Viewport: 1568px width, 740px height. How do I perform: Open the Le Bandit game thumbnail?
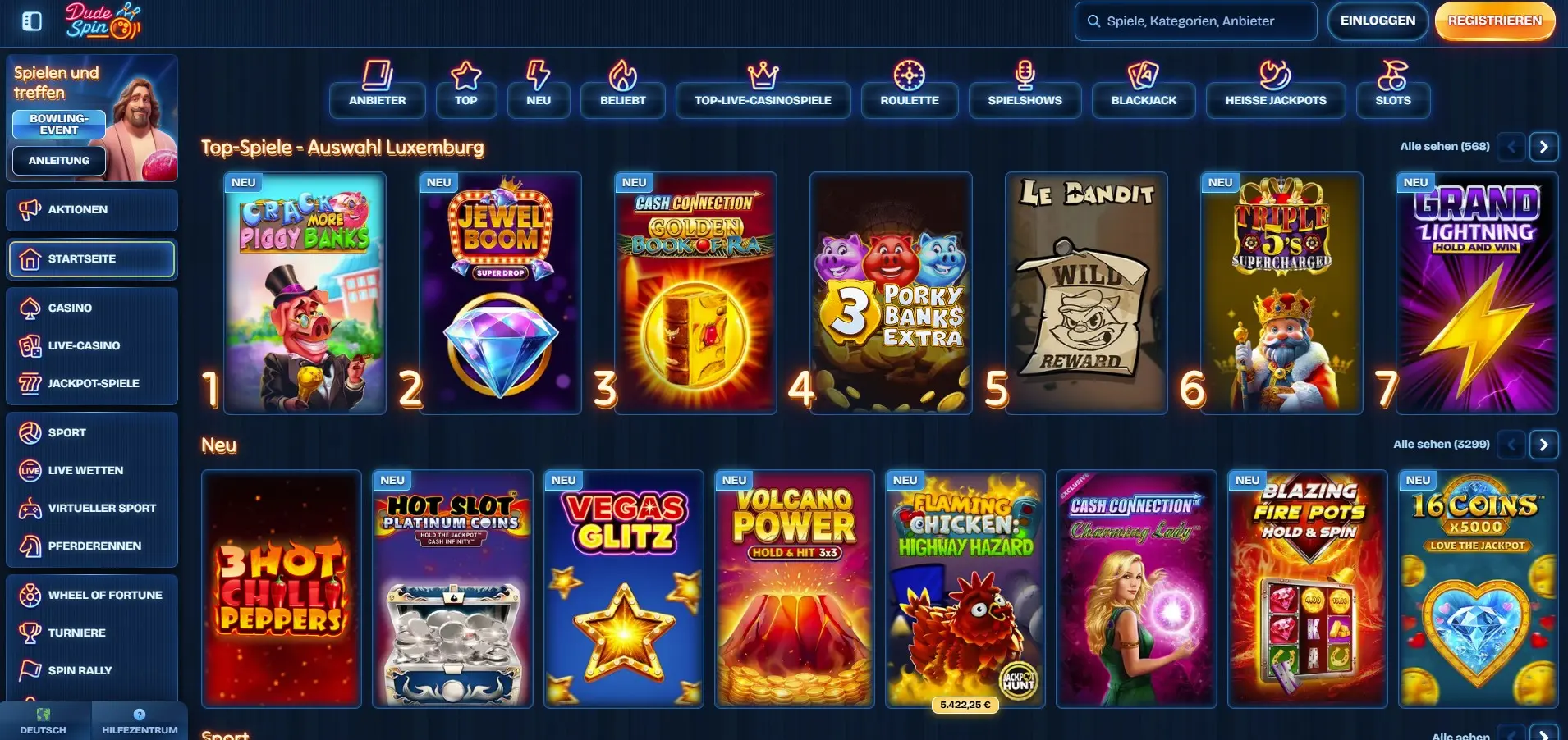[1086, 293]
